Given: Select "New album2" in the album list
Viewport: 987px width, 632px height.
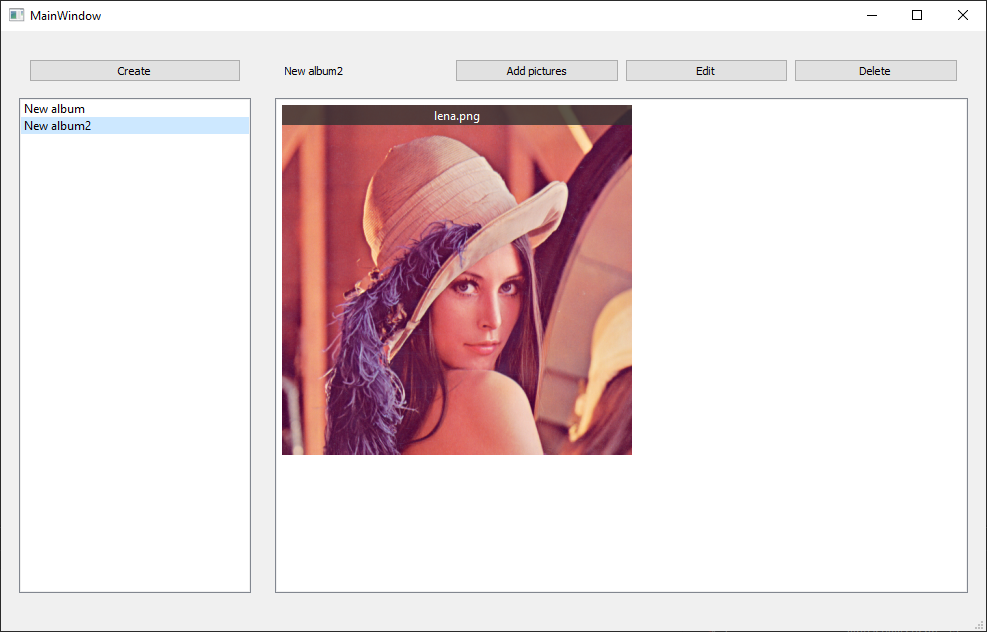Looking at the screenshot, I should (x=135, y=126).
